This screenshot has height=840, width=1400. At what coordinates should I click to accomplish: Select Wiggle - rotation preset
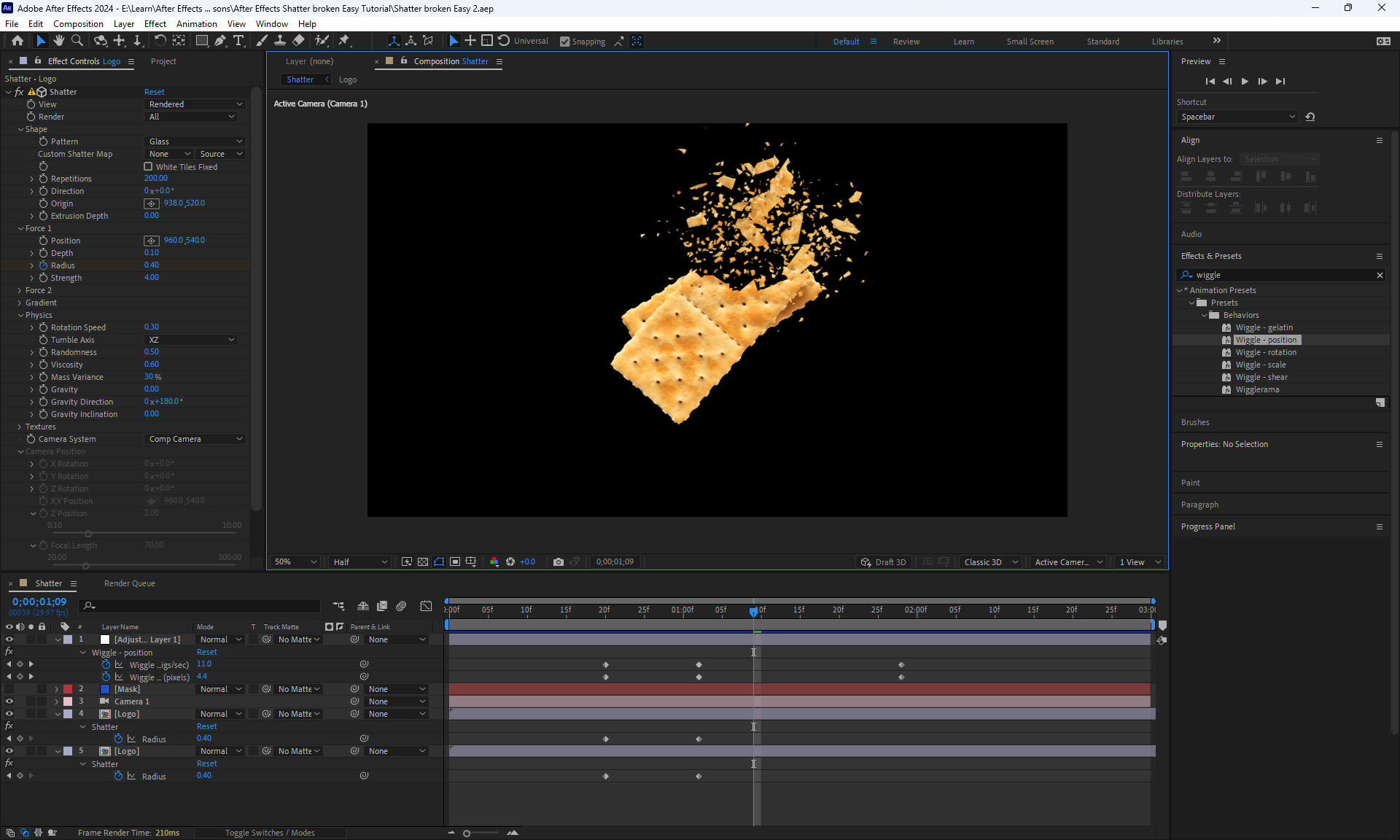1266,352
